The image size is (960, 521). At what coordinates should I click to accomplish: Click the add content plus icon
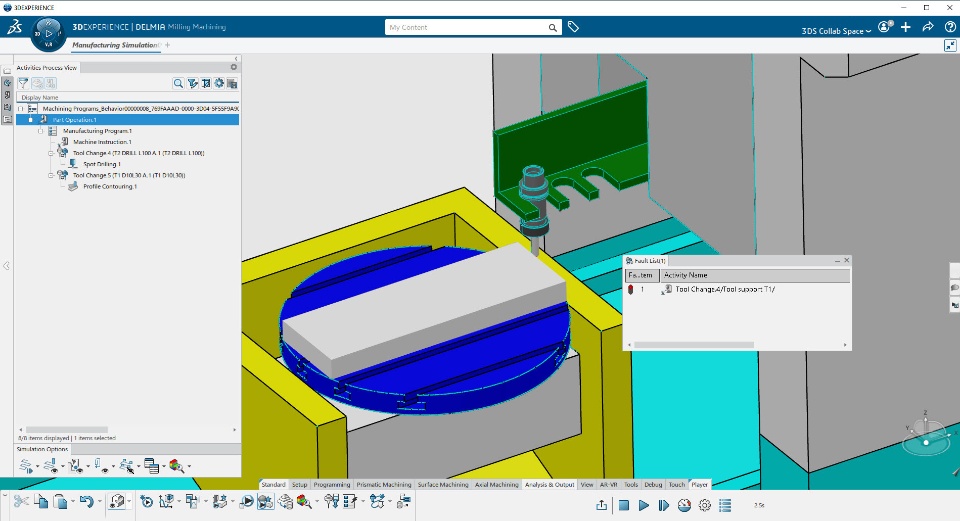906,27
